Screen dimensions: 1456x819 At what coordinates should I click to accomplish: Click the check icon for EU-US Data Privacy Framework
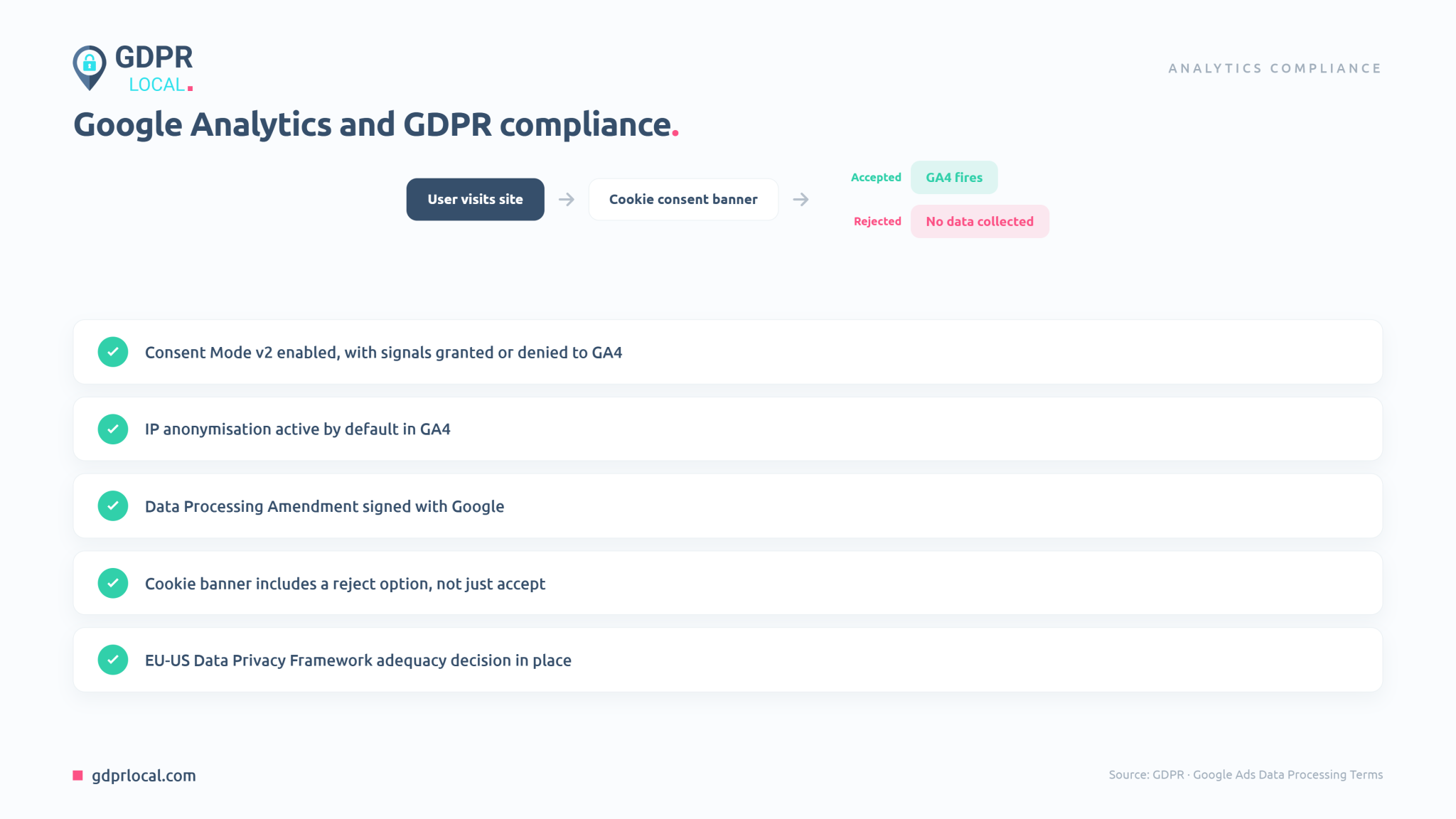(113, 660)
